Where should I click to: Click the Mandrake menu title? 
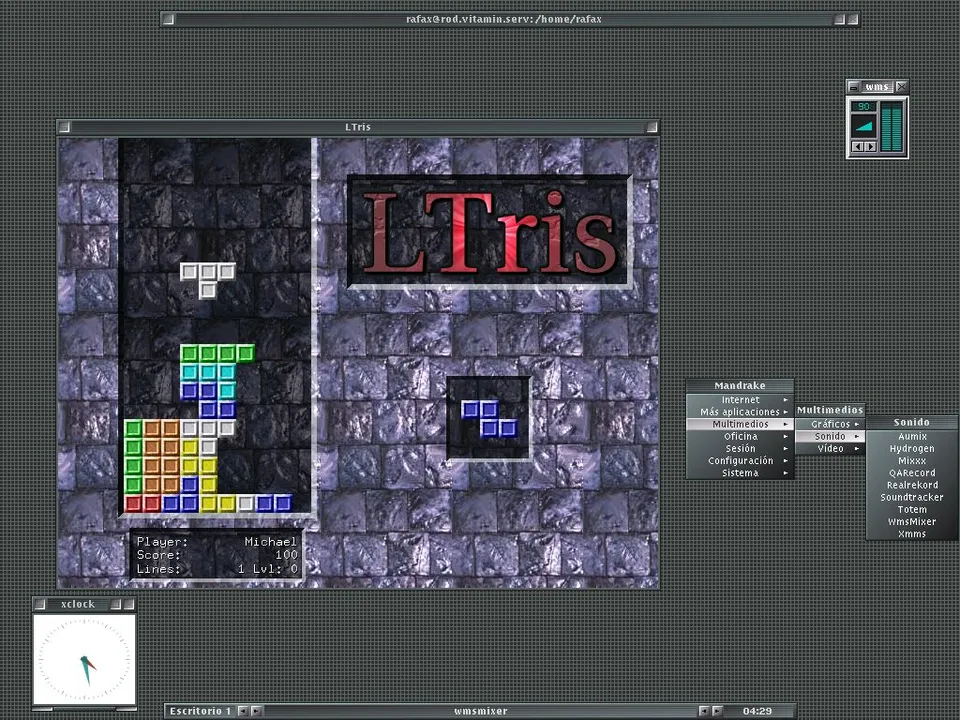740,386
